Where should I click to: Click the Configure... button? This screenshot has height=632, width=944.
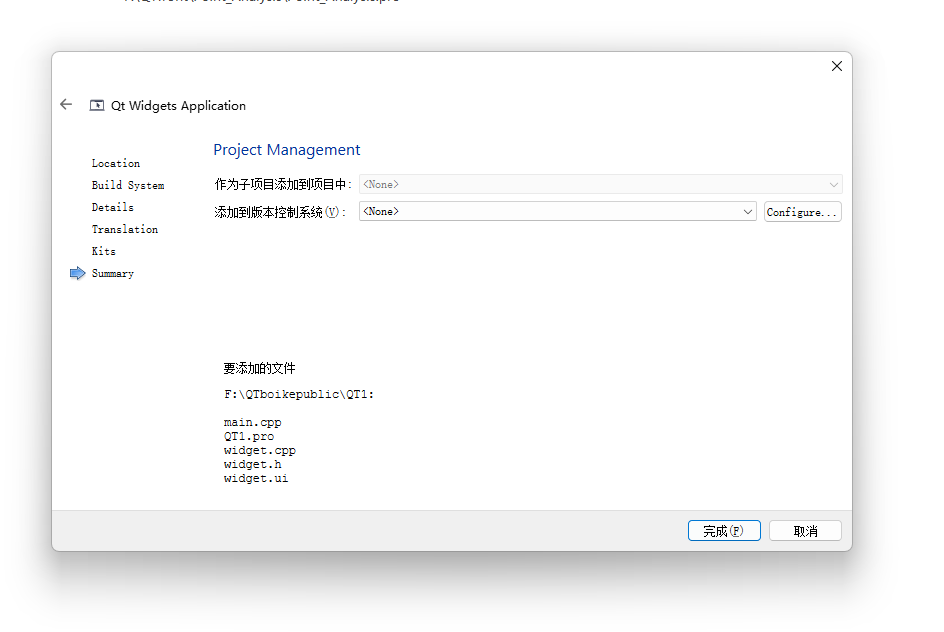pyautogui.click(x=803, y=212)
